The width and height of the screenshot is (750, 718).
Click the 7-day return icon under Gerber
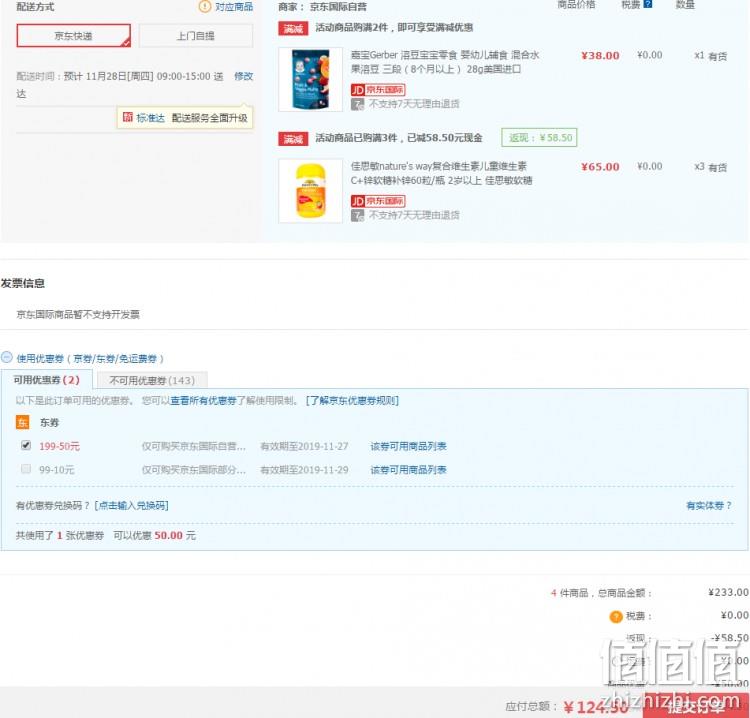357,104
